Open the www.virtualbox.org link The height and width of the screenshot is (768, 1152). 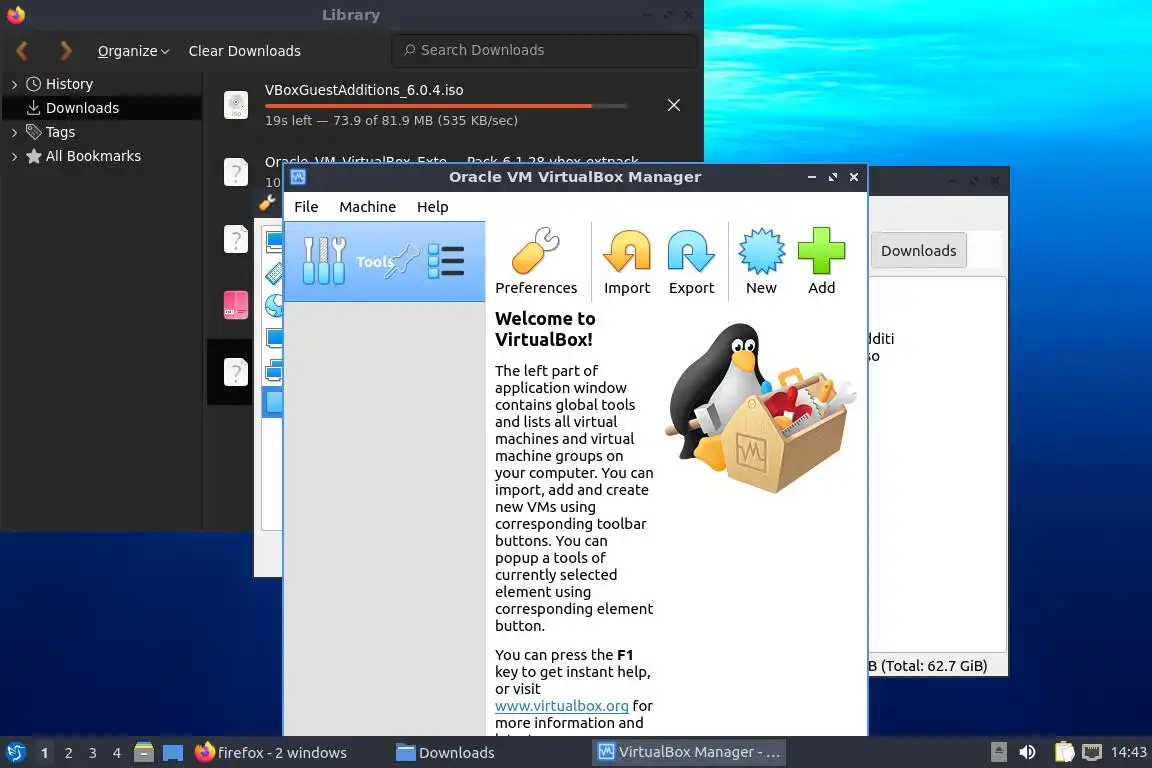point(561,706)
